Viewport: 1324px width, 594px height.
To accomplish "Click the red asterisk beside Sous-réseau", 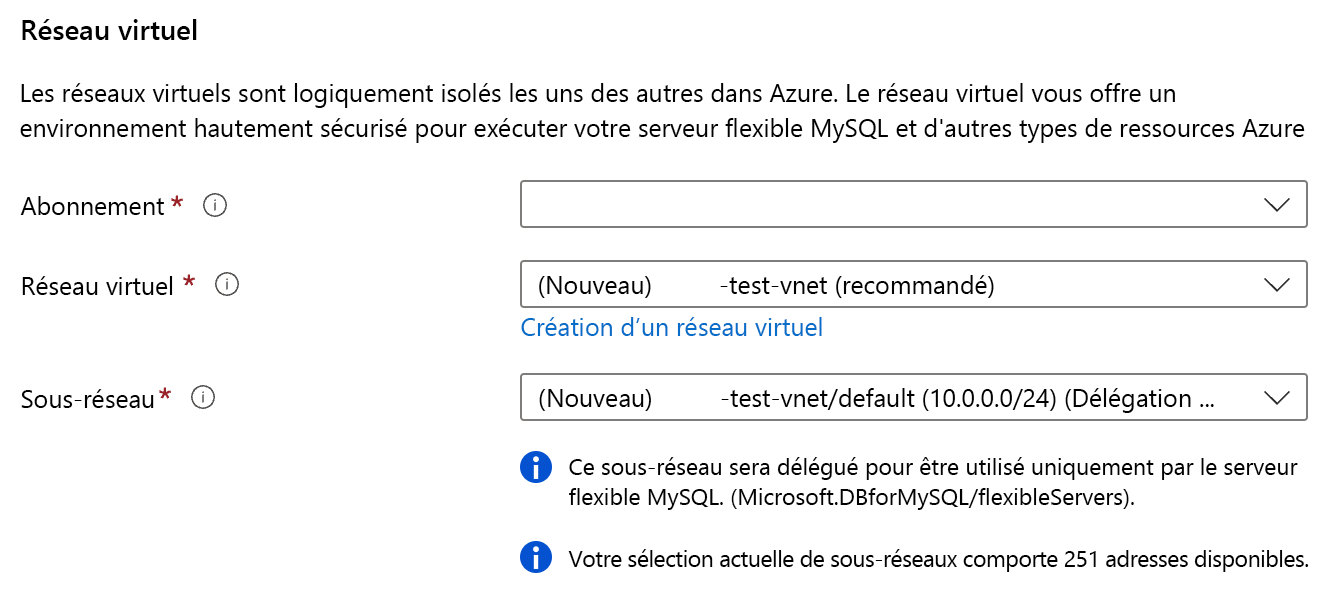I will 165,397.
